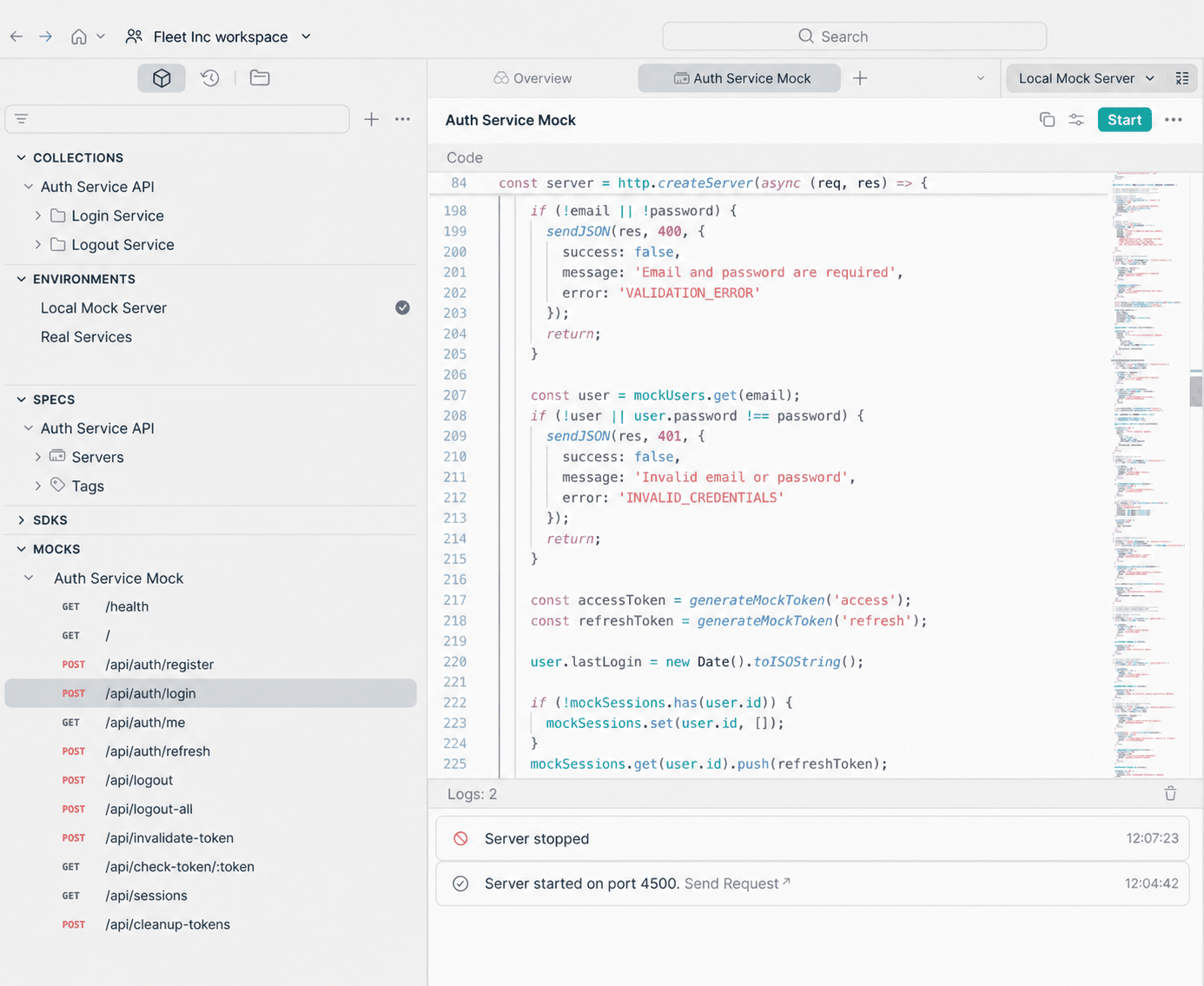Collapse Auth Service API collection

click(x=29, y=187)
